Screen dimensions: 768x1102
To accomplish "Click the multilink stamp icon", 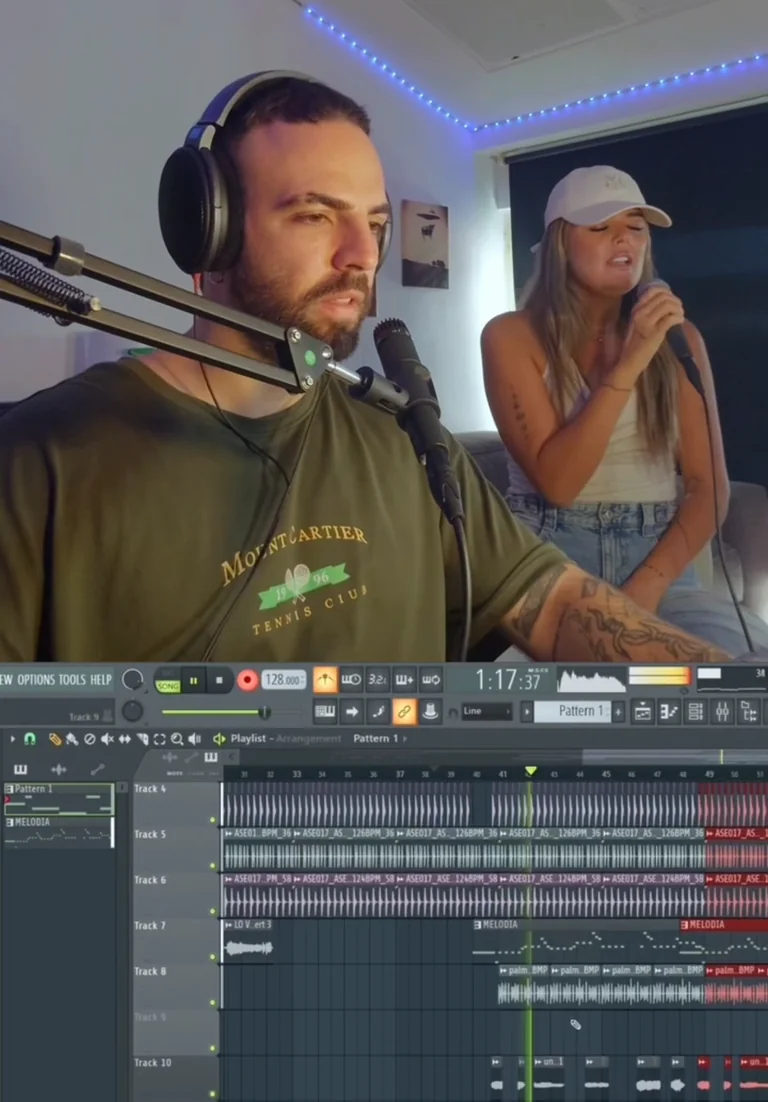I will [x=430, y=712].
